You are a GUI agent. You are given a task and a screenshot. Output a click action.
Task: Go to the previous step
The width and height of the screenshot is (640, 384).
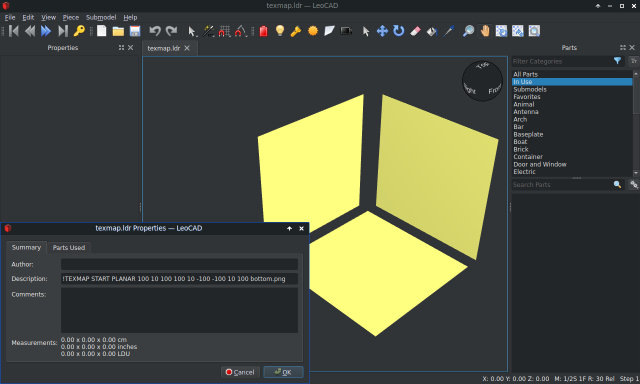(x=30, y=31)
